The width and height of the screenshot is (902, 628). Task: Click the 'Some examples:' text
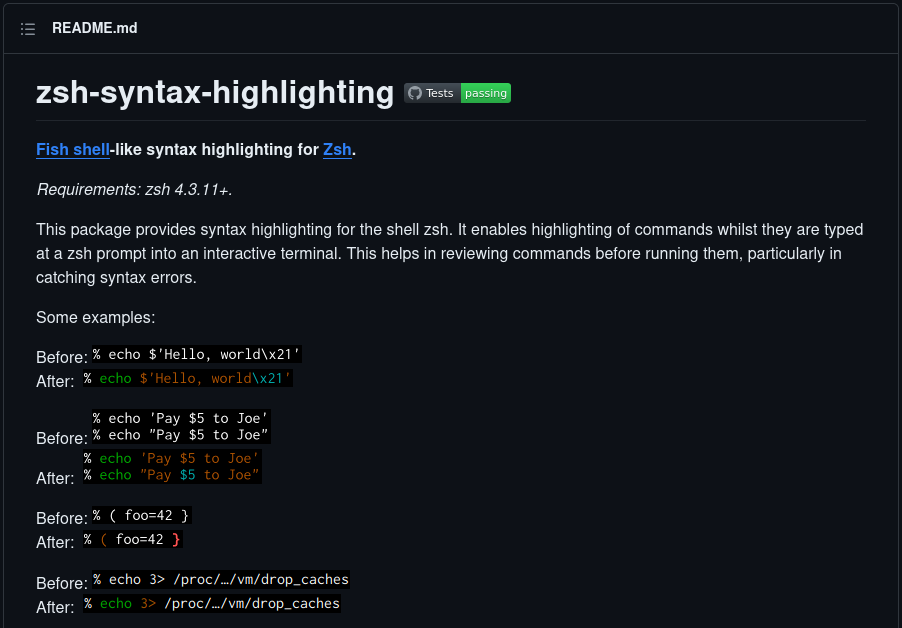point(95,317)
